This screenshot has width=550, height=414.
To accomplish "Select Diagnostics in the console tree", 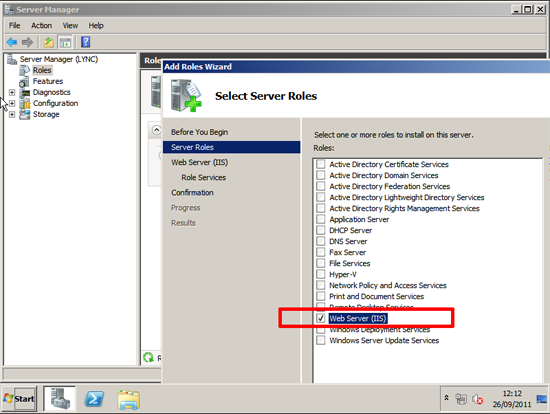I will (x=52, y=92).
